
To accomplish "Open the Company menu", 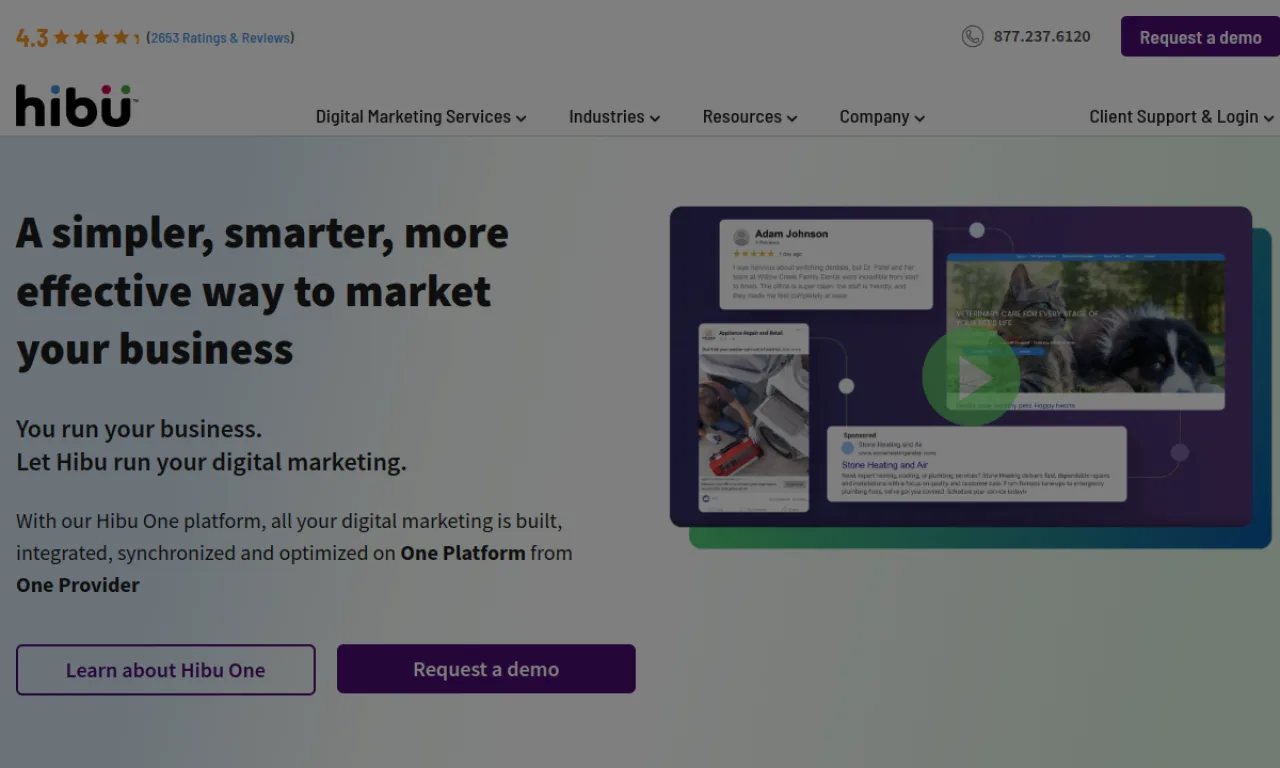I will [882, 117].
